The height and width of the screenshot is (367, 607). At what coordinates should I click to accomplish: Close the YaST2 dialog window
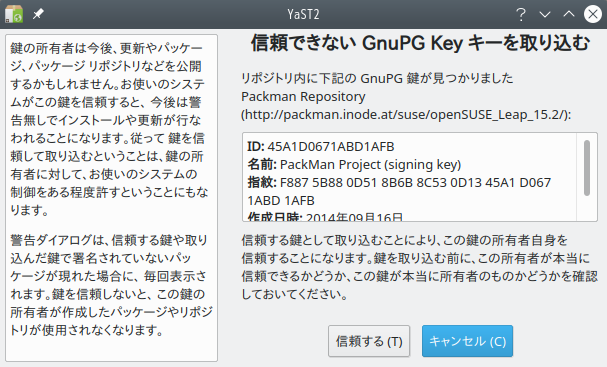point(593,14)
